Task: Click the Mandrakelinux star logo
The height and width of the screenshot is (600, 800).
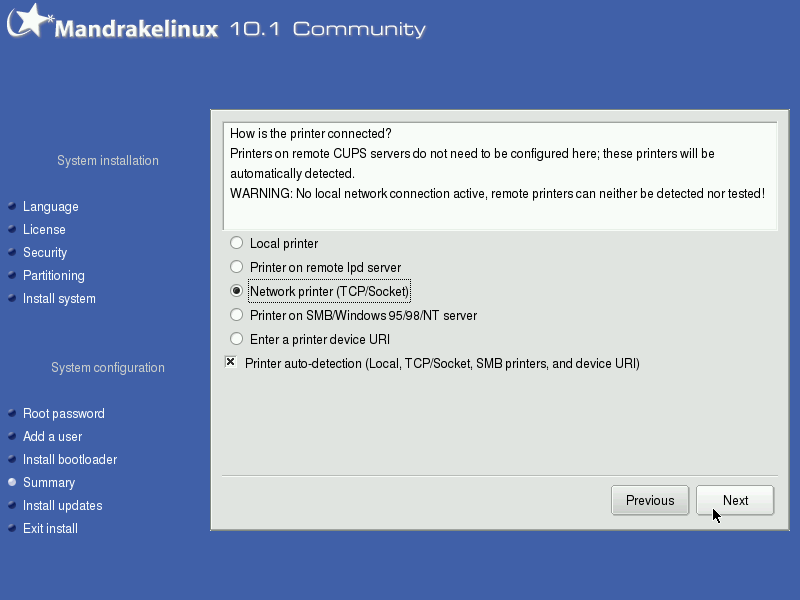Action: [x=30, y=20]
